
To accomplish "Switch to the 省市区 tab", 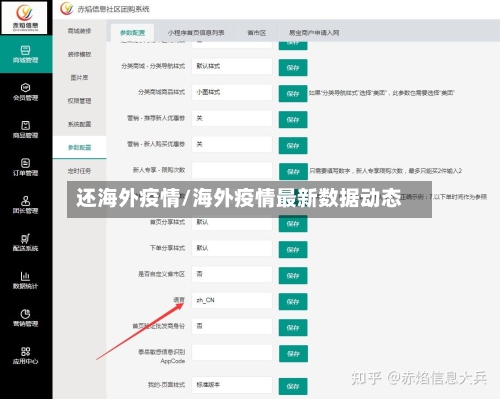I will (x=256, y=33).
